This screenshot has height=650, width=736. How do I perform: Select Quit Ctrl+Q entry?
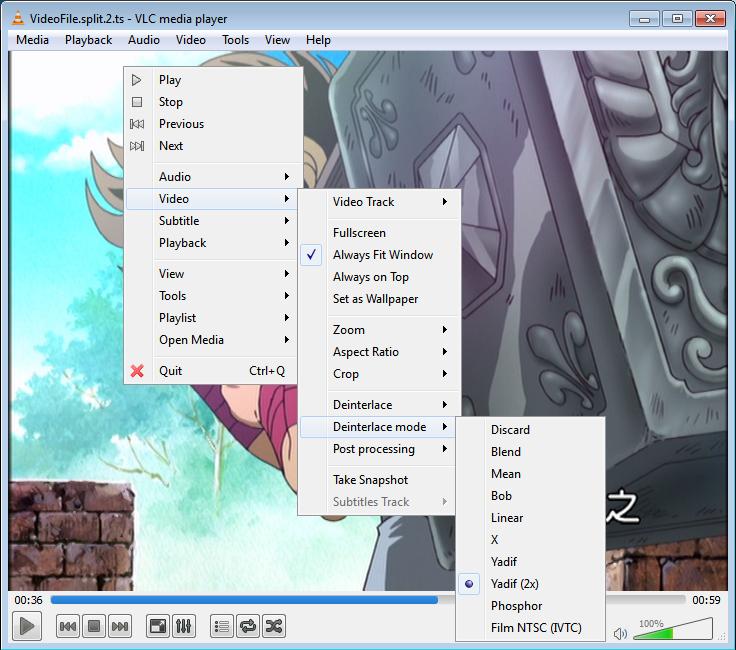tap(211, 371)
